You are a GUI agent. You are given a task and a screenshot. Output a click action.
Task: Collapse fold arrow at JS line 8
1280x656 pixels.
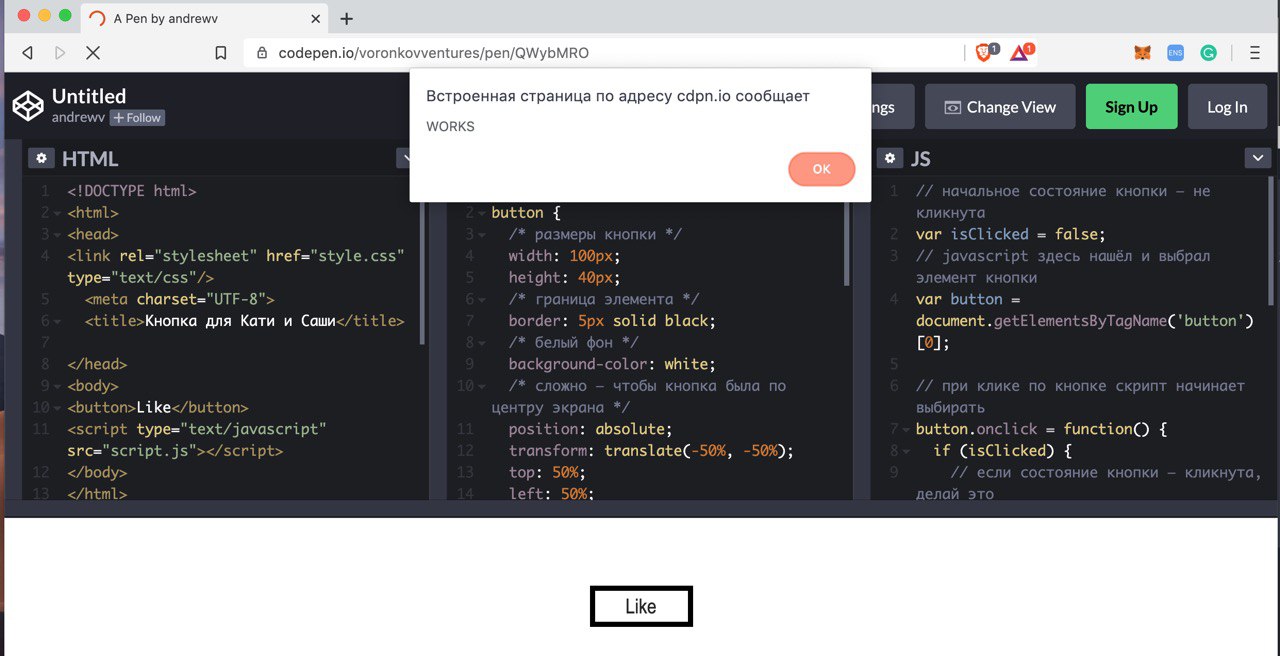906,452
